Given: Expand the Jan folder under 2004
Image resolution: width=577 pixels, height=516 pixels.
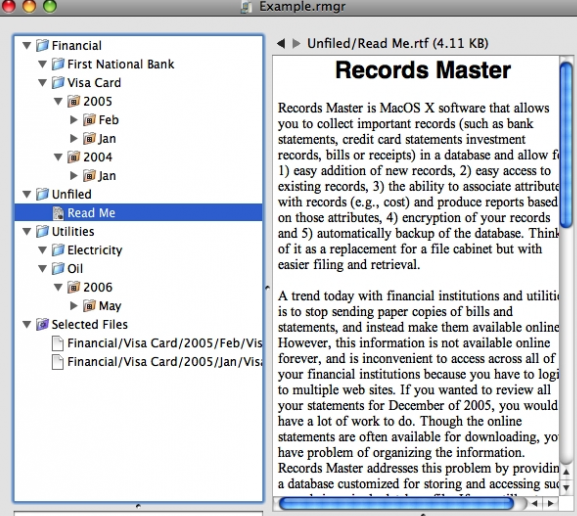Looking at the screenshot, I should (x=74, y=176).
